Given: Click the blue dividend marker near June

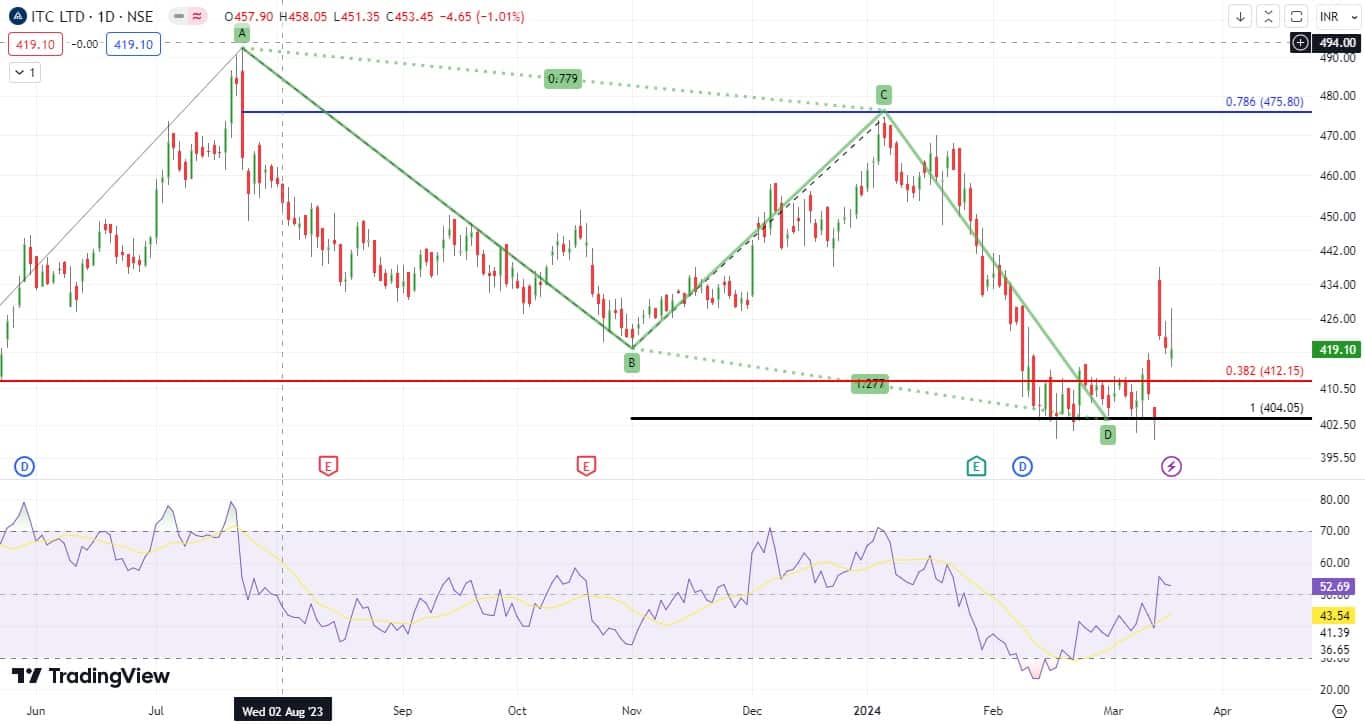Looking at the screenshot, I should [x=25, y=466].
